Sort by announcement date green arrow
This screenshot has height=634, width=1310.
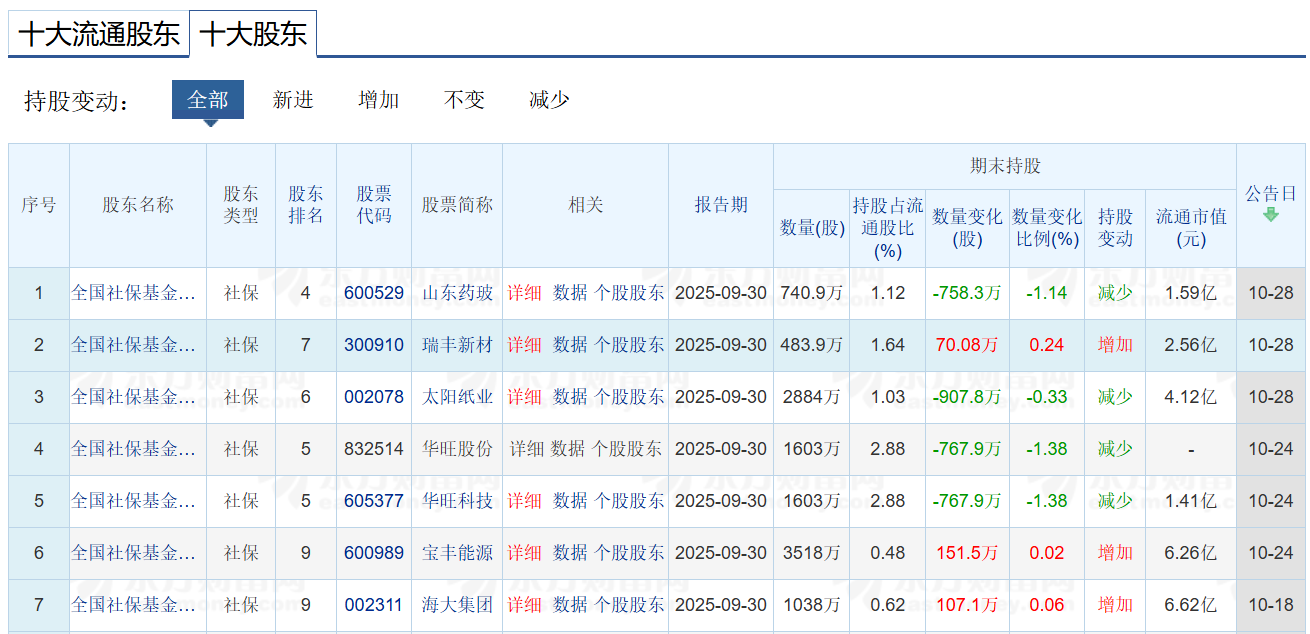pos(1270,215)
